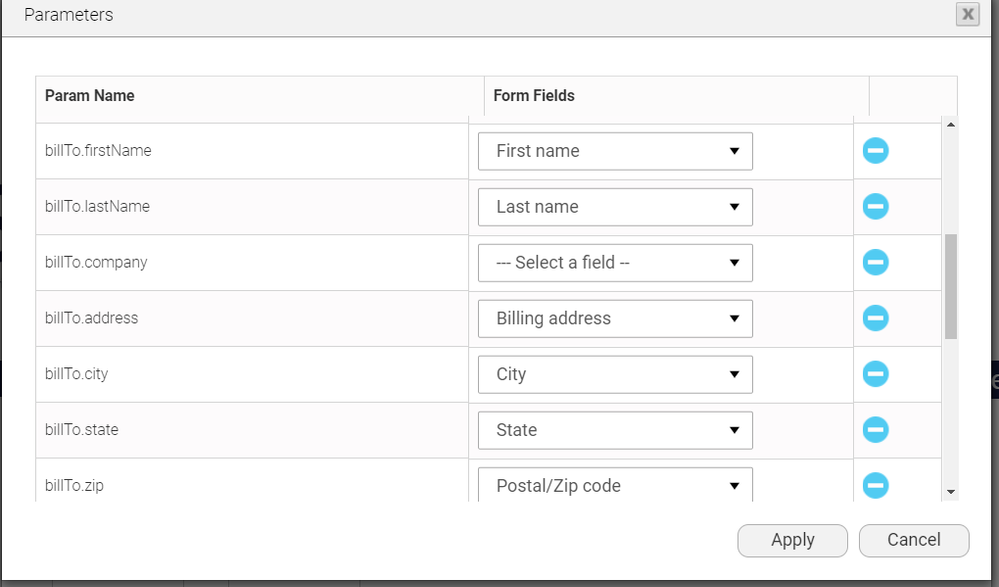Remove the billTo.state parameter mapping
The height and width of the screenshot is (587, 999).
(875, 429)
